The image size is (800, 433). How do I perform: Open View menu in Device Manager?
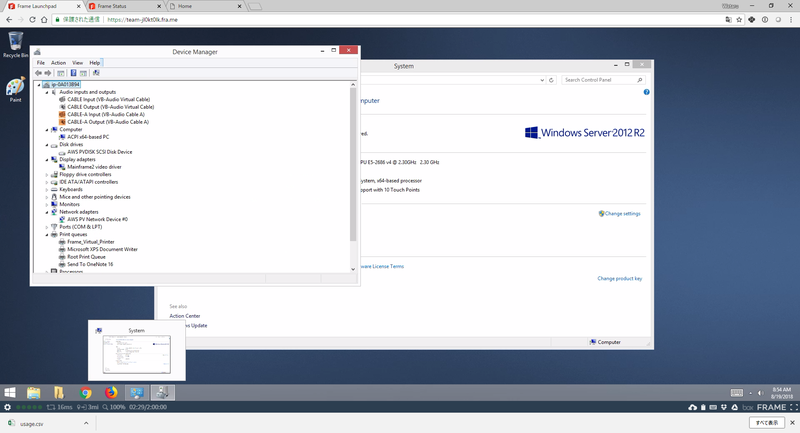[78, 63]
